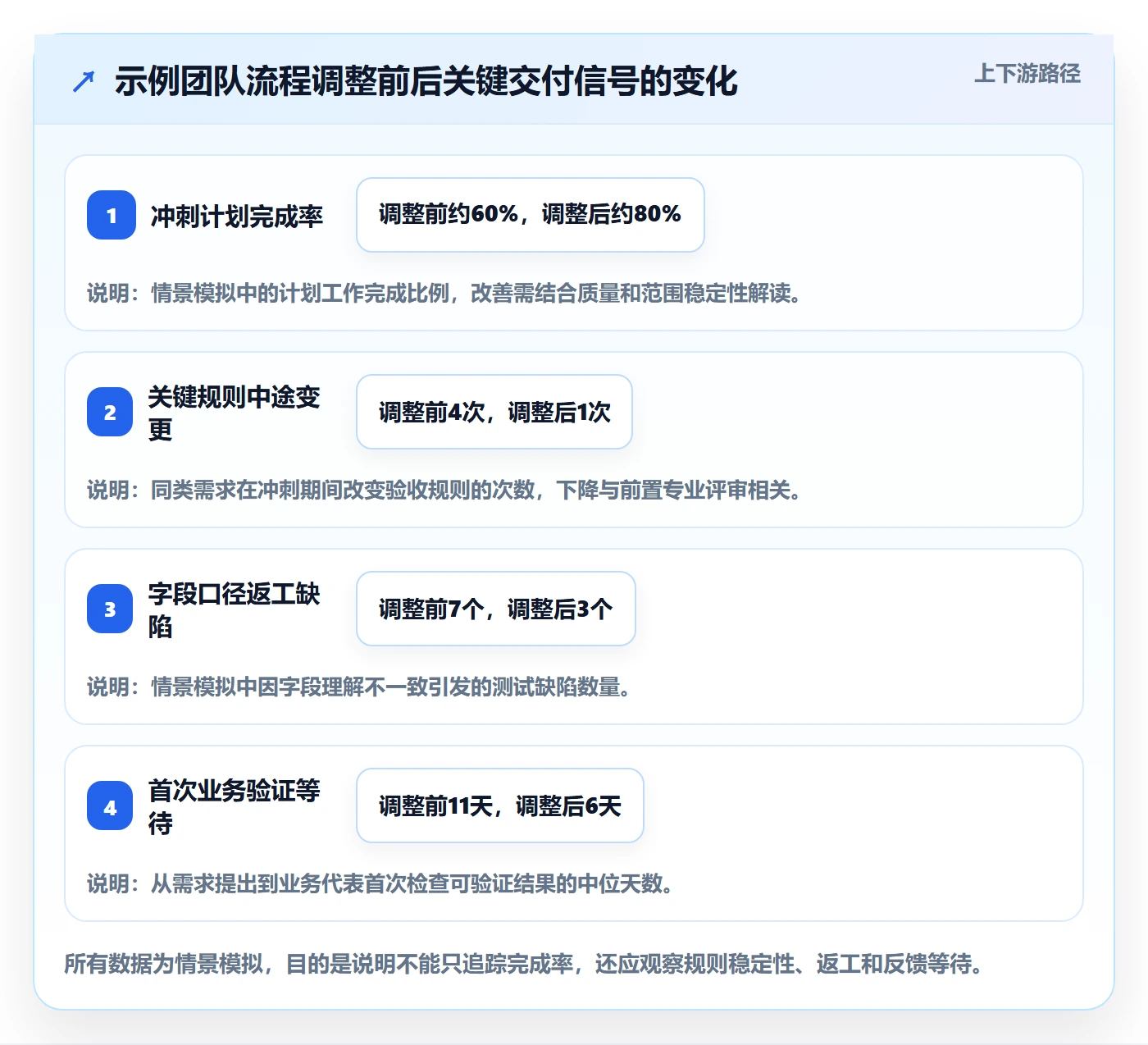Click the 调整前7个，调整后3个 value box
Image resolution: width=1148 pixels, height=1045 pixels.
point(496,609)
